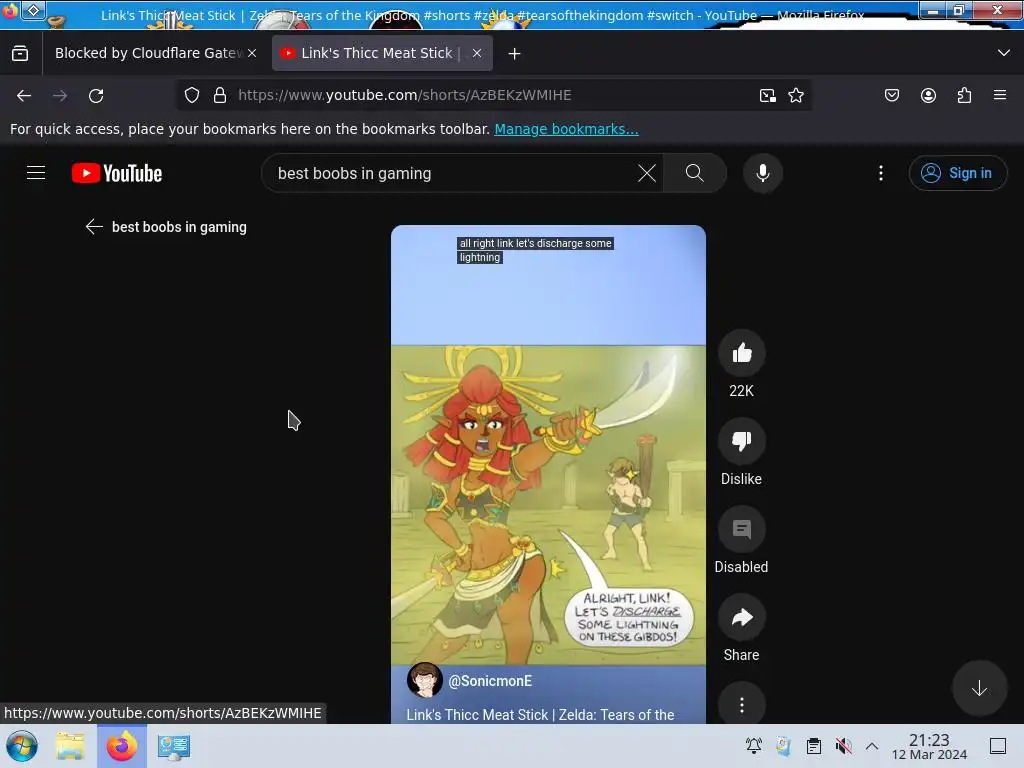This screenshot has height=768, width=1024.
Task: Toggle picture-in-picture from address bar
Action: coord(768,95)
